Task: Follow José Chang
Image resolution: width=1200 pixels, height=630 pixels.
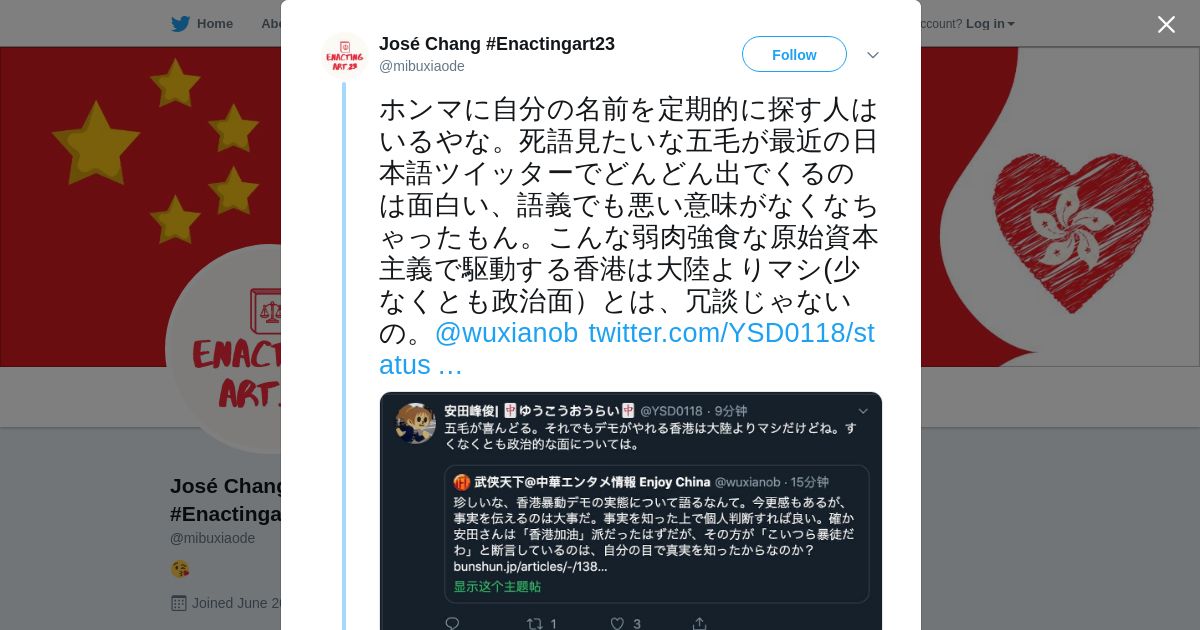Action: click(794, 54)
